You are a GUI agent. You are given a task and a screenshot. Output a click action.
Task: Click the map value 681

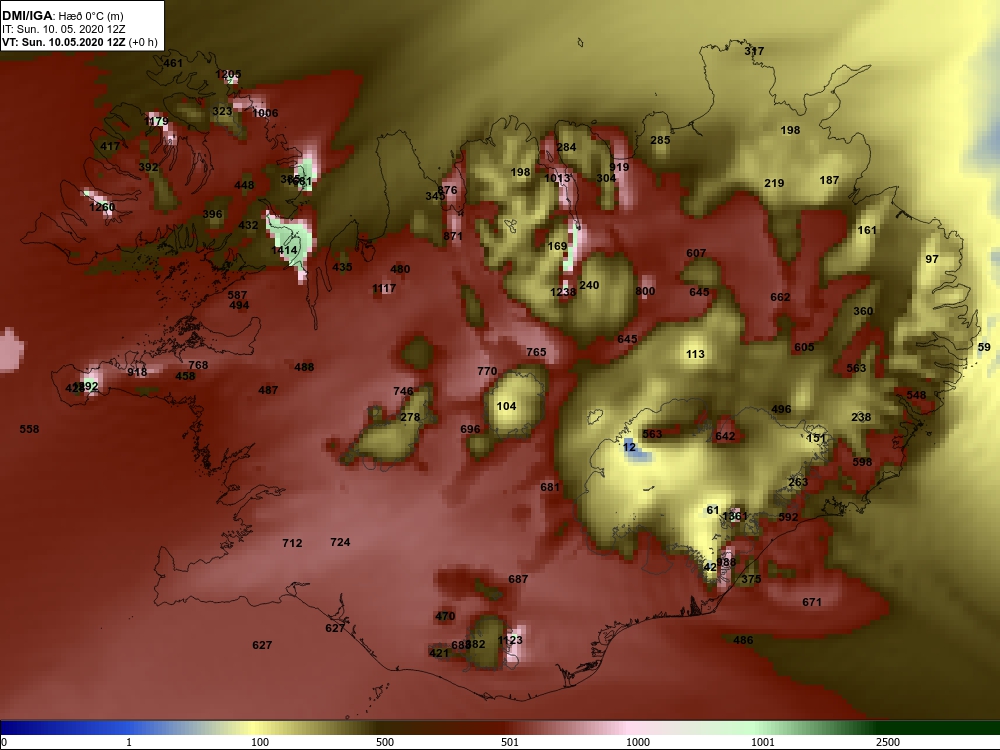click(x=550, y=487)
